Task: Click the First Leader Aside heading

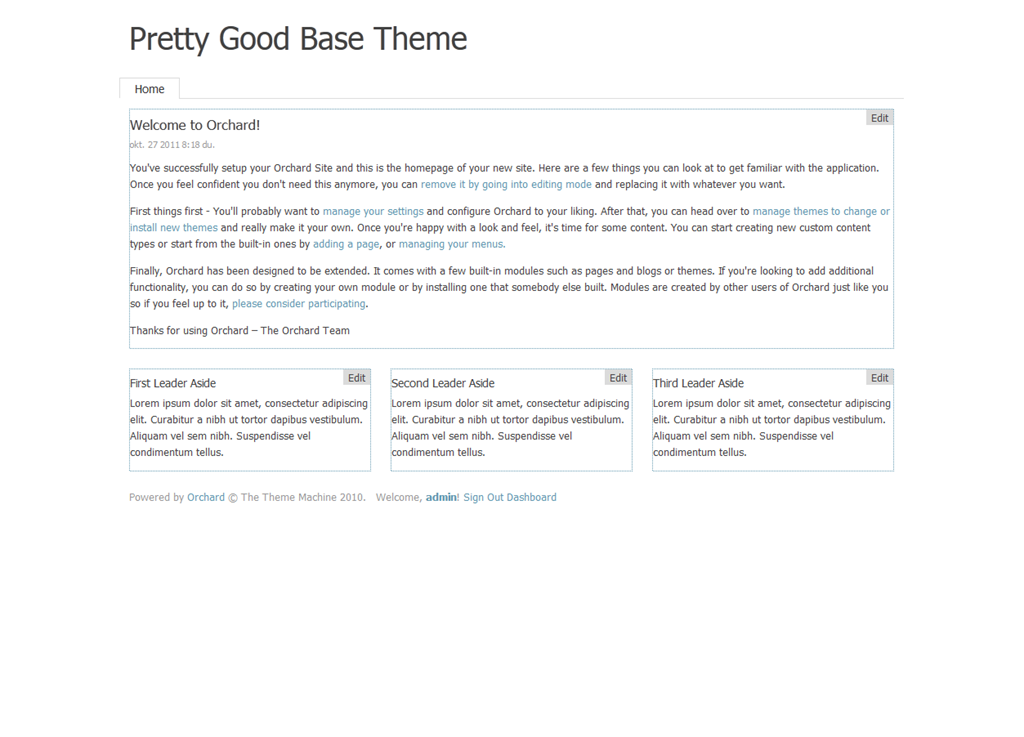Action: (173, 383)
